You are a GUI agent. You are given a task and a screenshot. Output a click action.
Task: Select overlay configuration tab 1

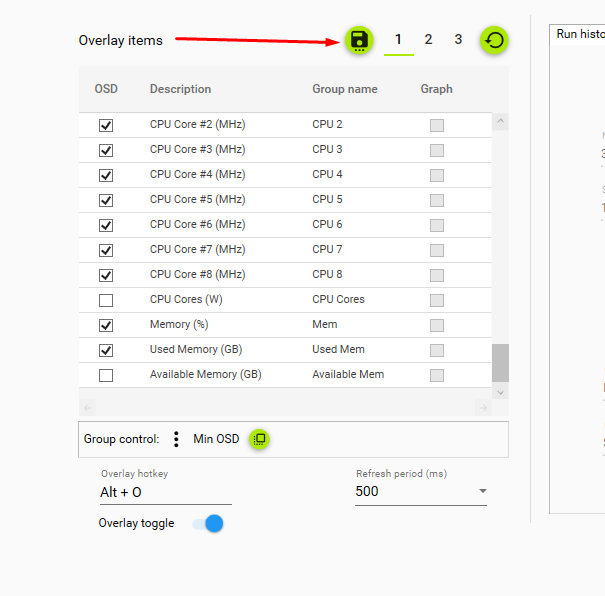398,40
